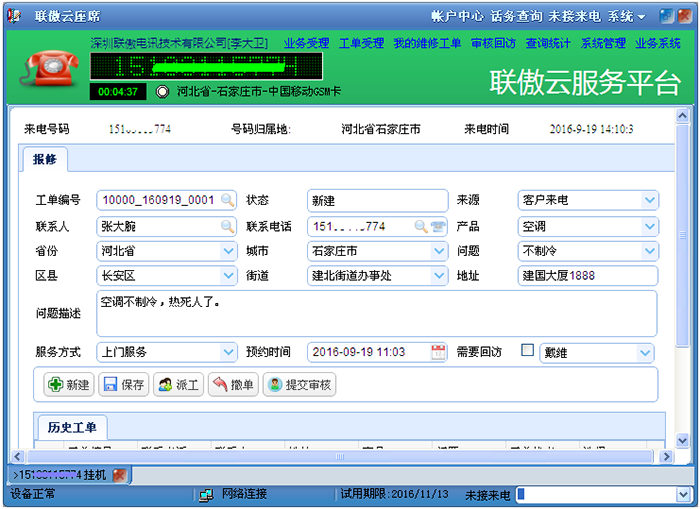The image size is (700, 509).
Task: Click inside the 问题描述 text area
Action: tap(376, 314)
